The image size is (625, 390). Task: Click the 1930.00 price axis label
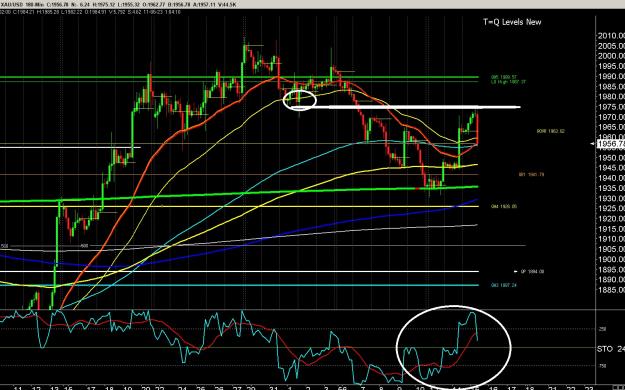[x=611, y=198]
